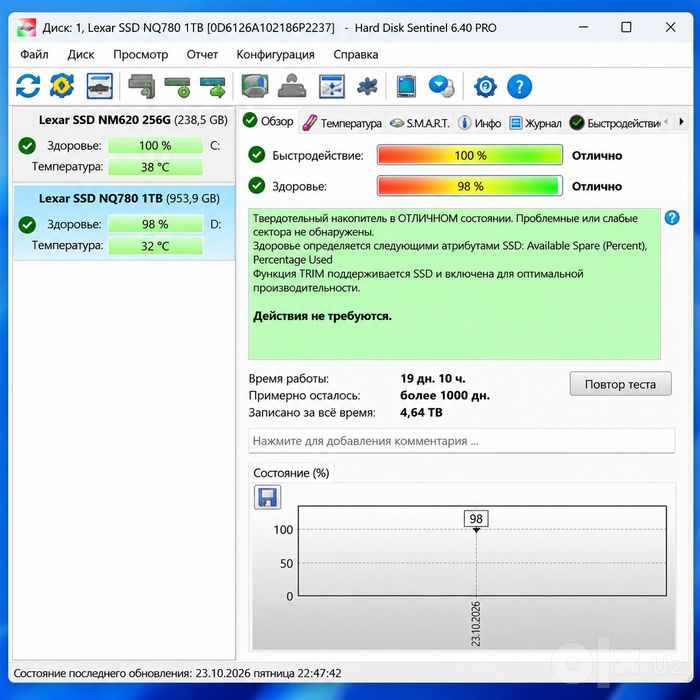
Task: Click the blue splat-shaped toolbar icon
Action: pos(367,86)
